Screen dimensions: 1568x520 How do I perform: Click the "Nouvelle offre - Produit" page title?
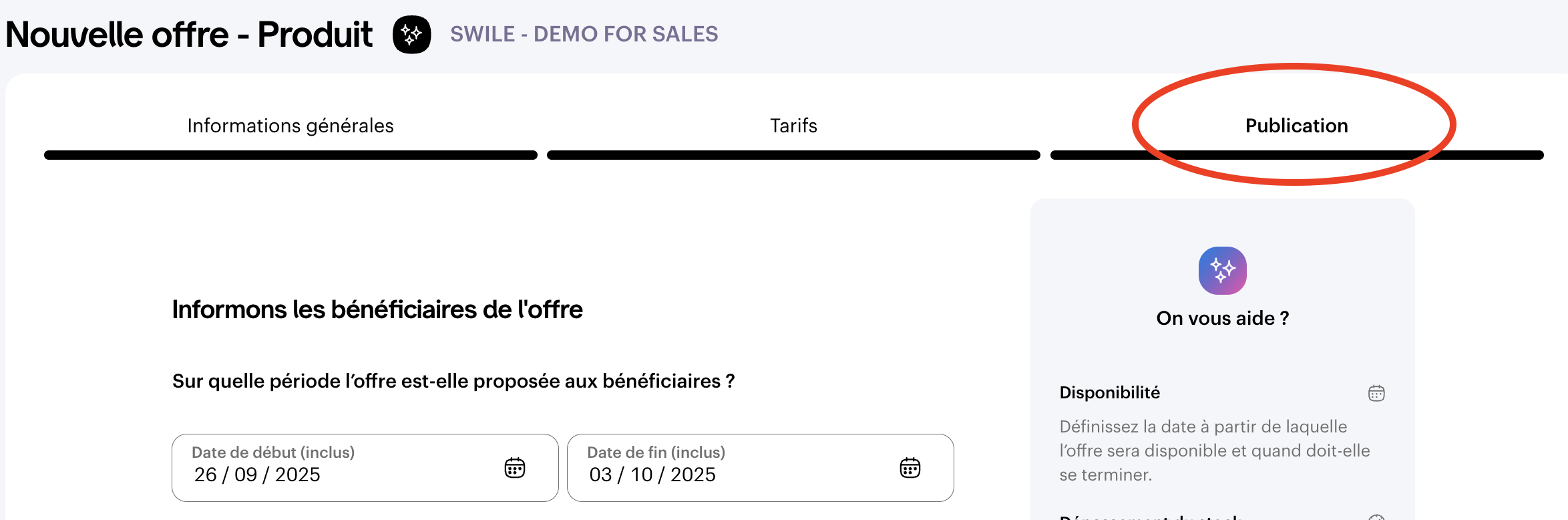click(189, 35)
